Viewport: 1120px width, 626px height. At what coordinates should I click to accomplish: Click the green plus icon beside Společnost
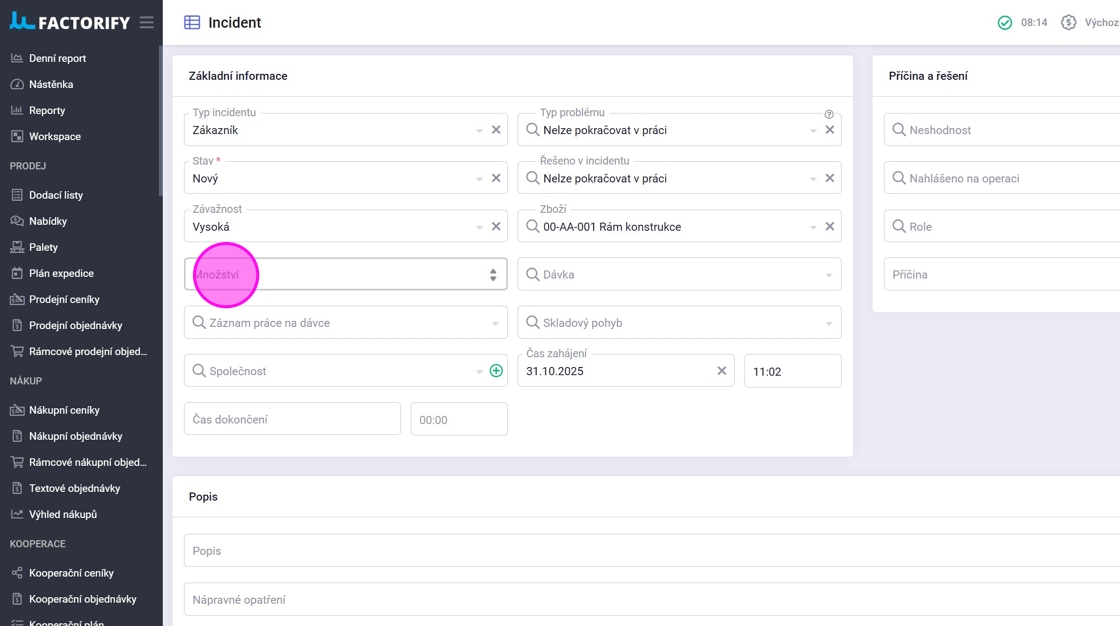(496, 371)
